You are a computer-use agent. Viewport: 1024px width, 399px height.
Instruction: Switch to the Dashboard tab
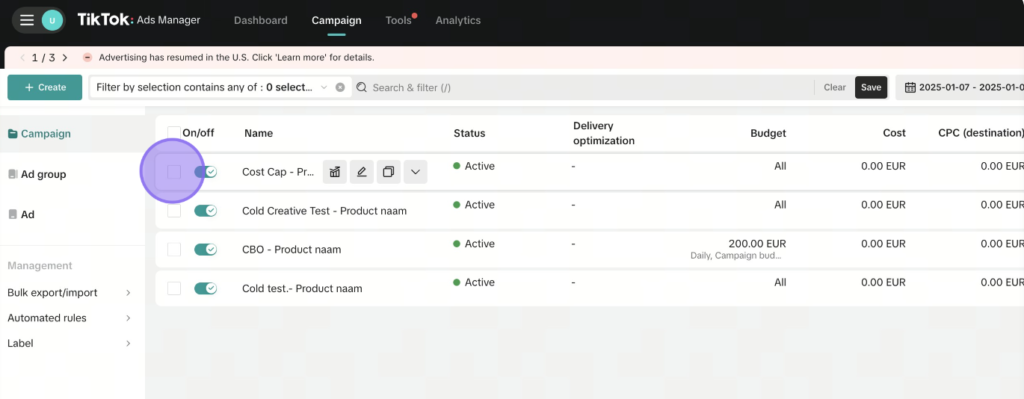pyautogui.click(x=261, y=20)
